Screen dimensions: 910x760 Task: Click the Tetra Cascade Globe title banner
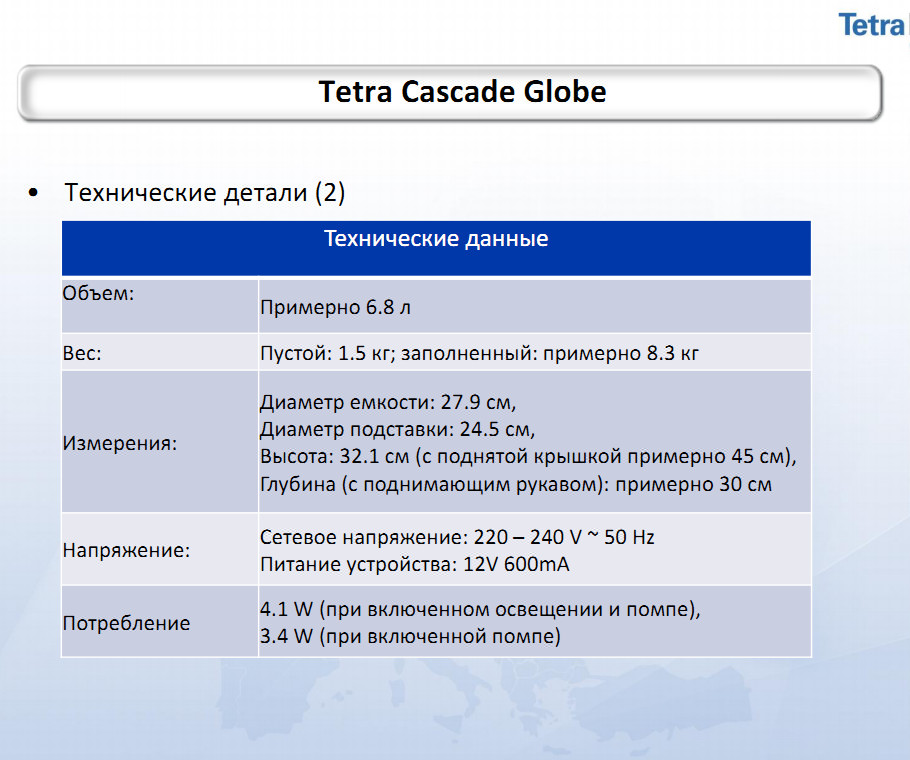462,92
